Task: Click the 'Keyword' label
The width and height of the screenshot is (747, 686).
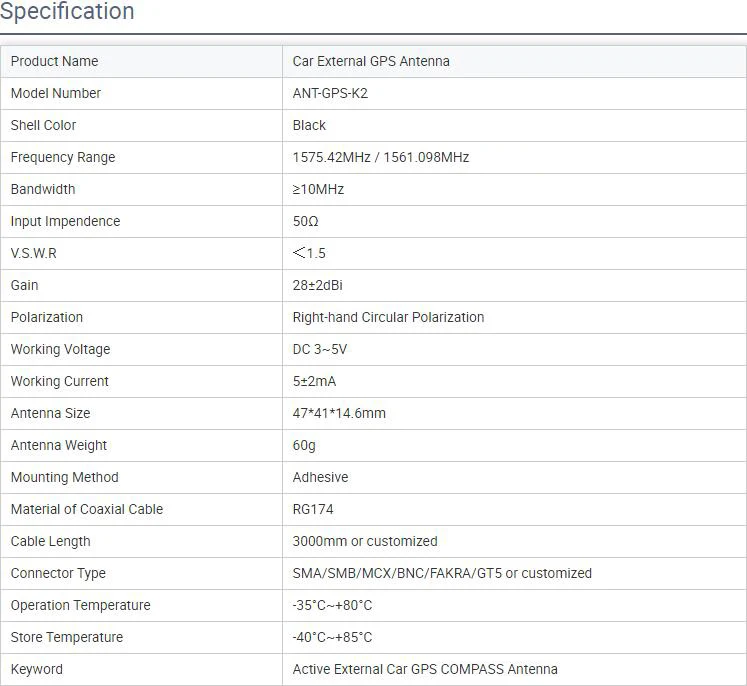Action: (x=37, y=669)
